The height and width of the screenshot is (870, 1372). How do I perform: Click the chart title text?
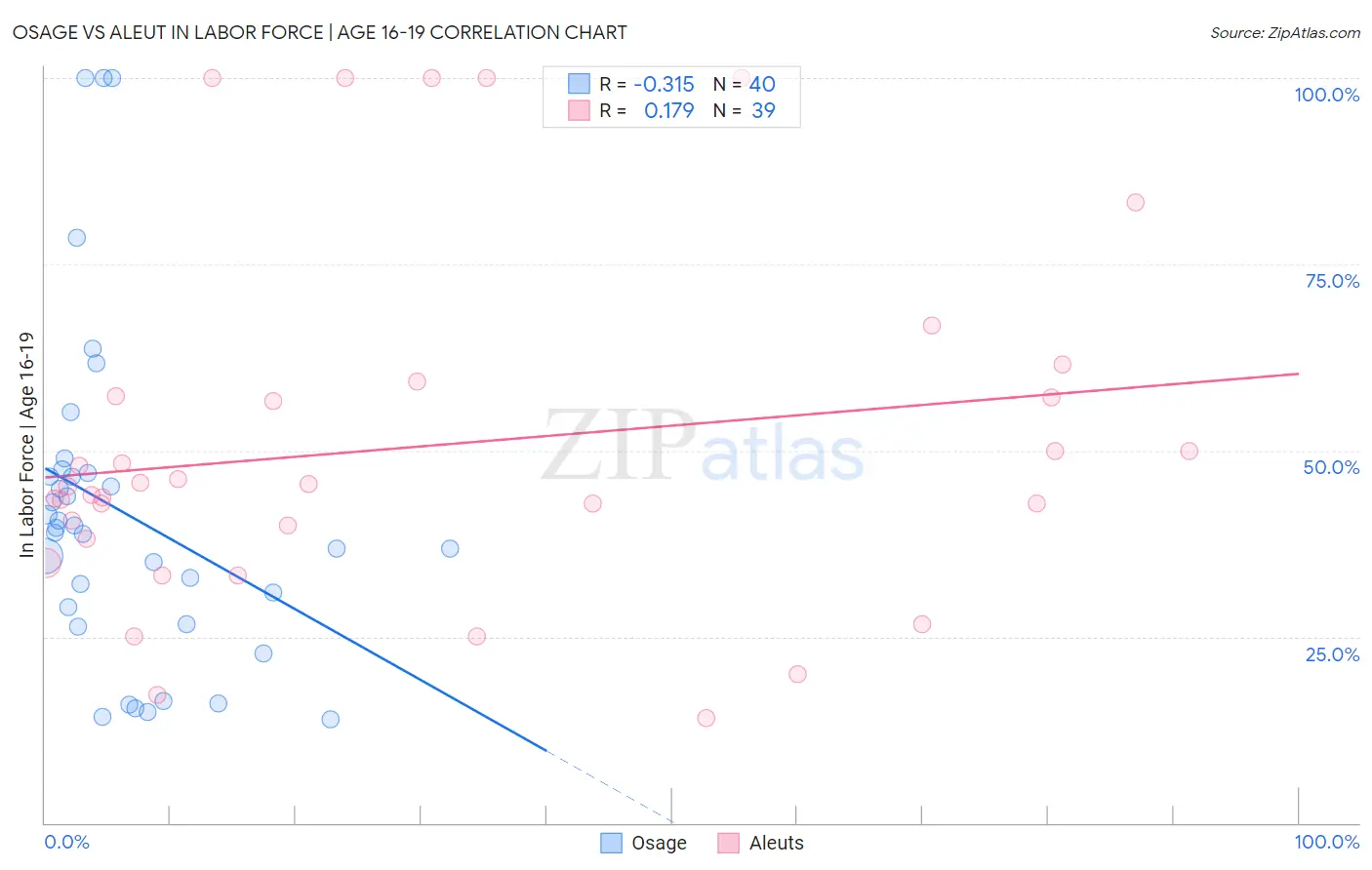[320, 32]
